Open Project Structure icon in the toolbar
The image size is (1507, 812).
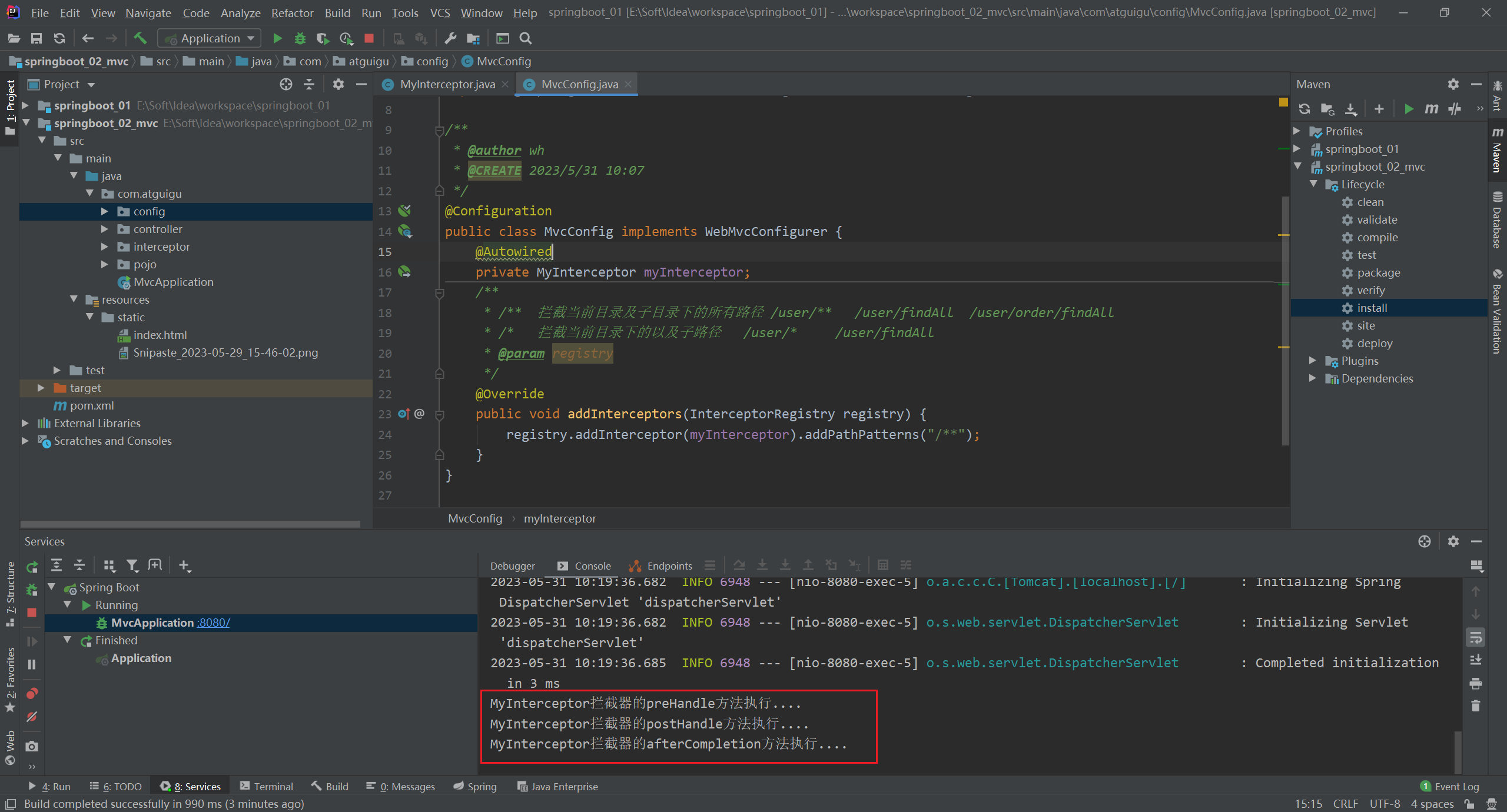click(x=473, y=38)
